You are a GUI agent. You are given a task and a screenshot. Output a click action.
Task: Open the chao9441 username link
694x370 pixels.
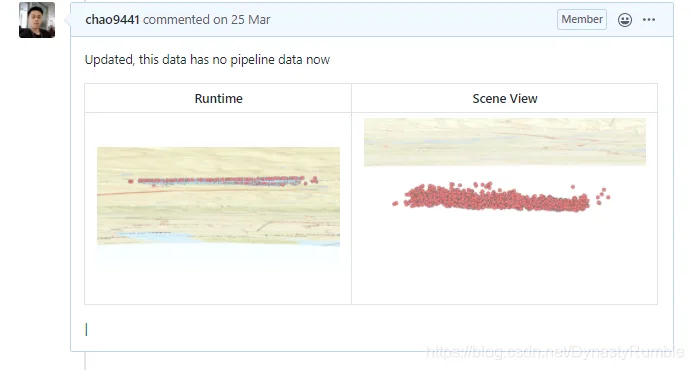tap(112, 19)
